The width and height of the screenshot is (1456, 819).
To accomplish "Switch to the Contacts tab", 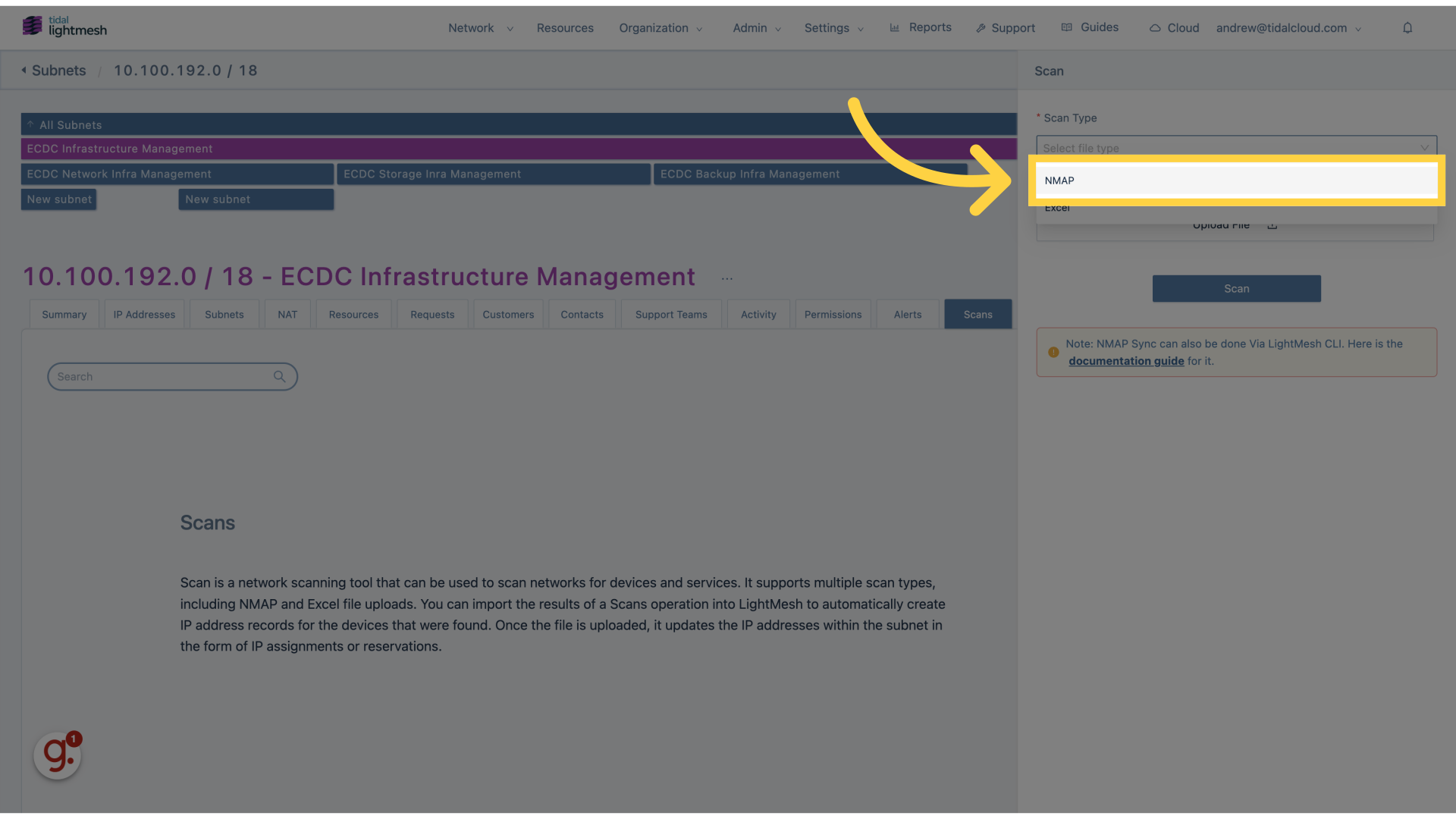I will (582, 315).
